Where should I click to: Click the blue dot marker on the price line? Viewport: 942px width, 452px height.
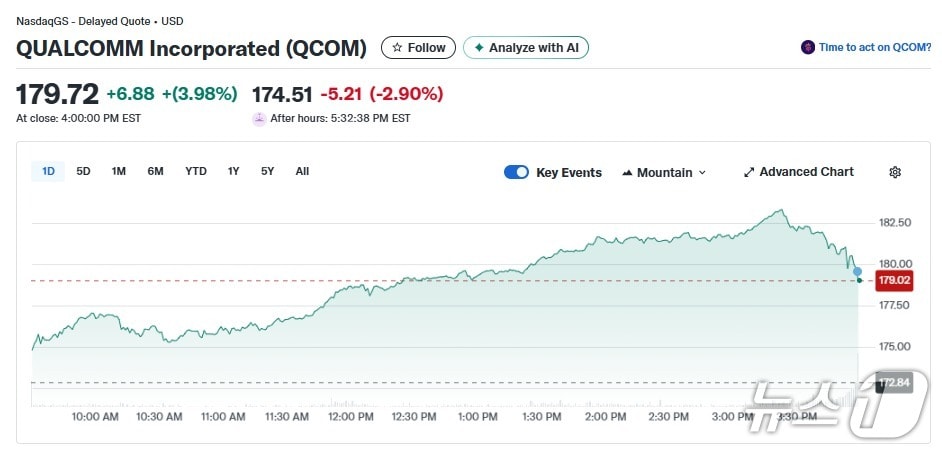click(x=857, y=272)
